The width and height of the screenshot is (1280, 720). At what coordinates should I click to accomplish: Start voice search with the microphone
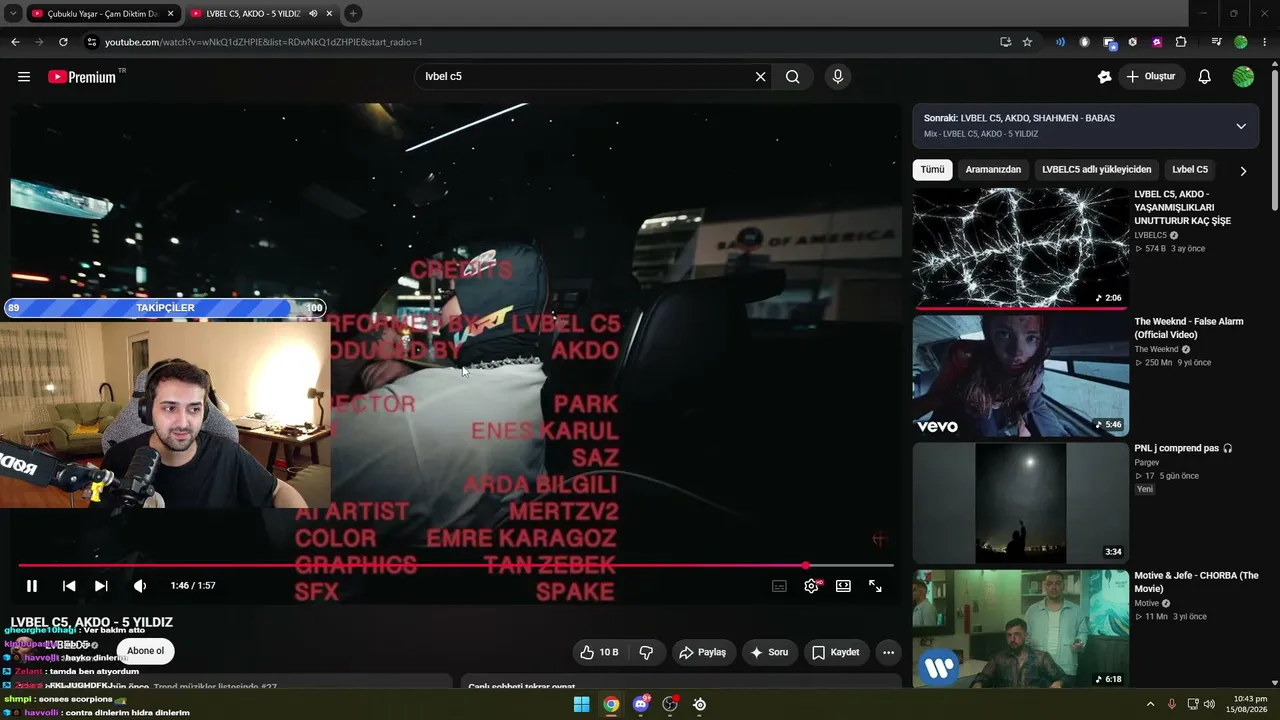[x=838, y=77]
